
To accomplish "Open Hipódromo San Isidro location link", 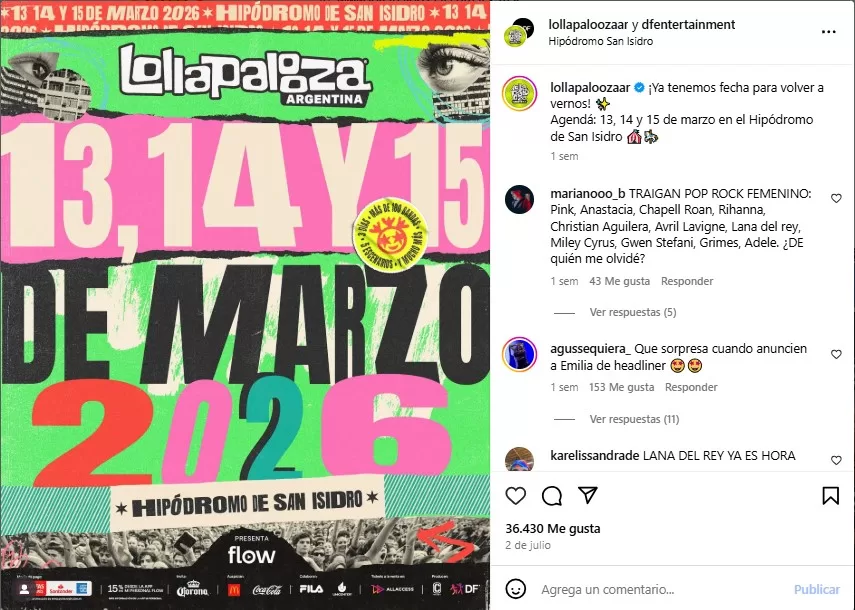I will 600,41.
